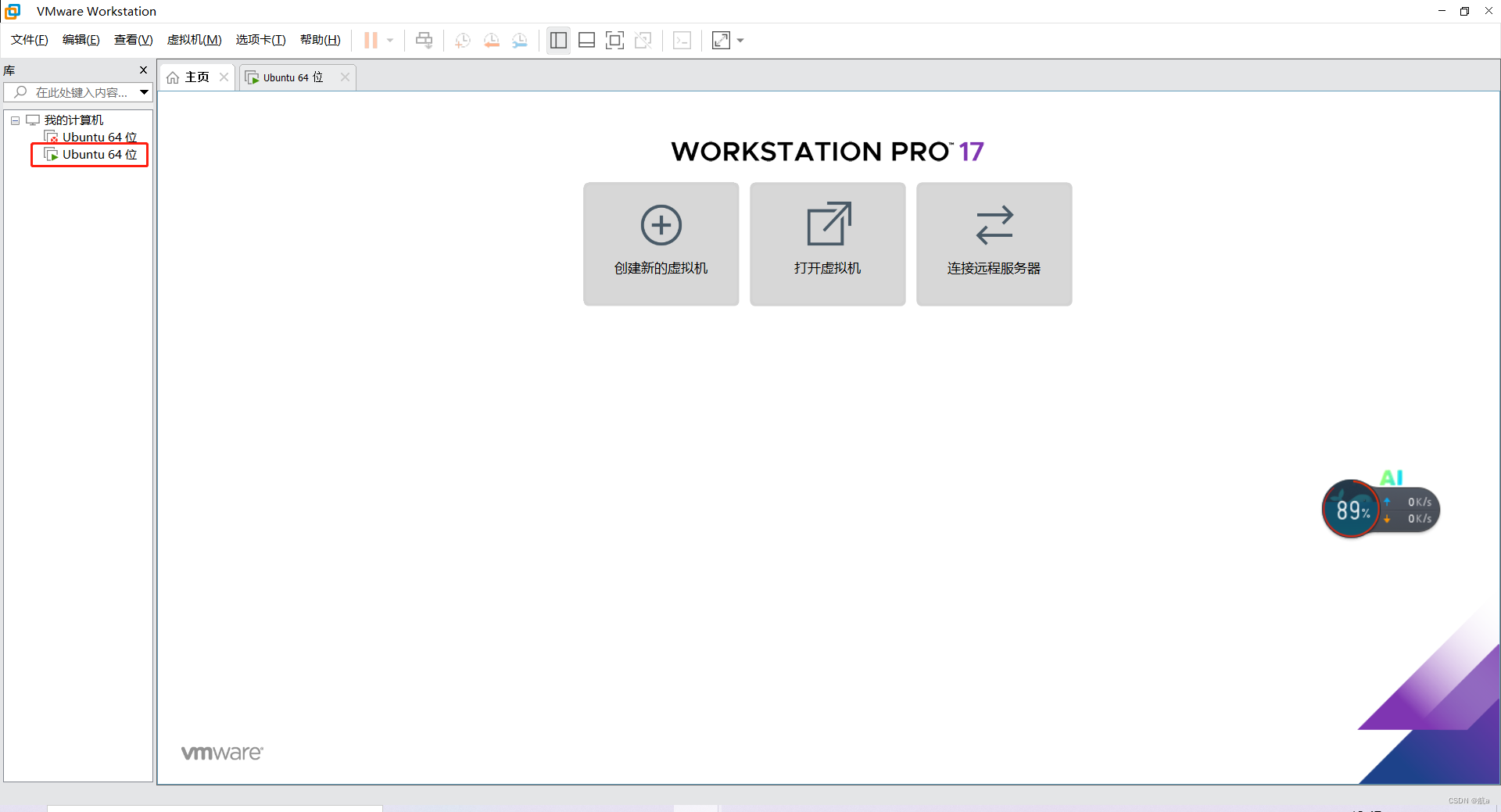Close the 主页 tab
This screenshot has width=1501, height=812.
click(224, 77)
